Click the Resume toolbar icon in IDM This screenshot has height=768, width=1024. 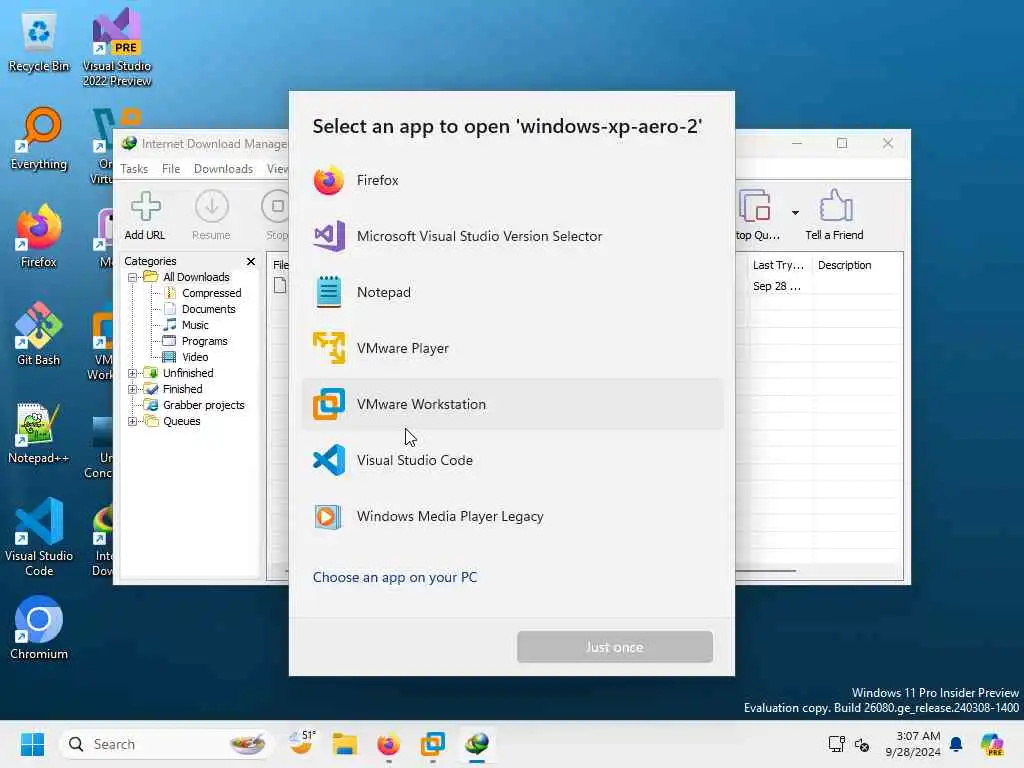click(x=212, y=216)
